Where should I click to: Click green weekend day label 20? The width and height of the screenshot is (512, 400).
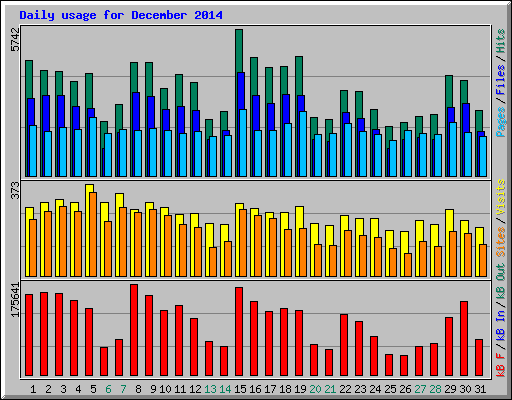pyautogui.click(x=315, y=389)
